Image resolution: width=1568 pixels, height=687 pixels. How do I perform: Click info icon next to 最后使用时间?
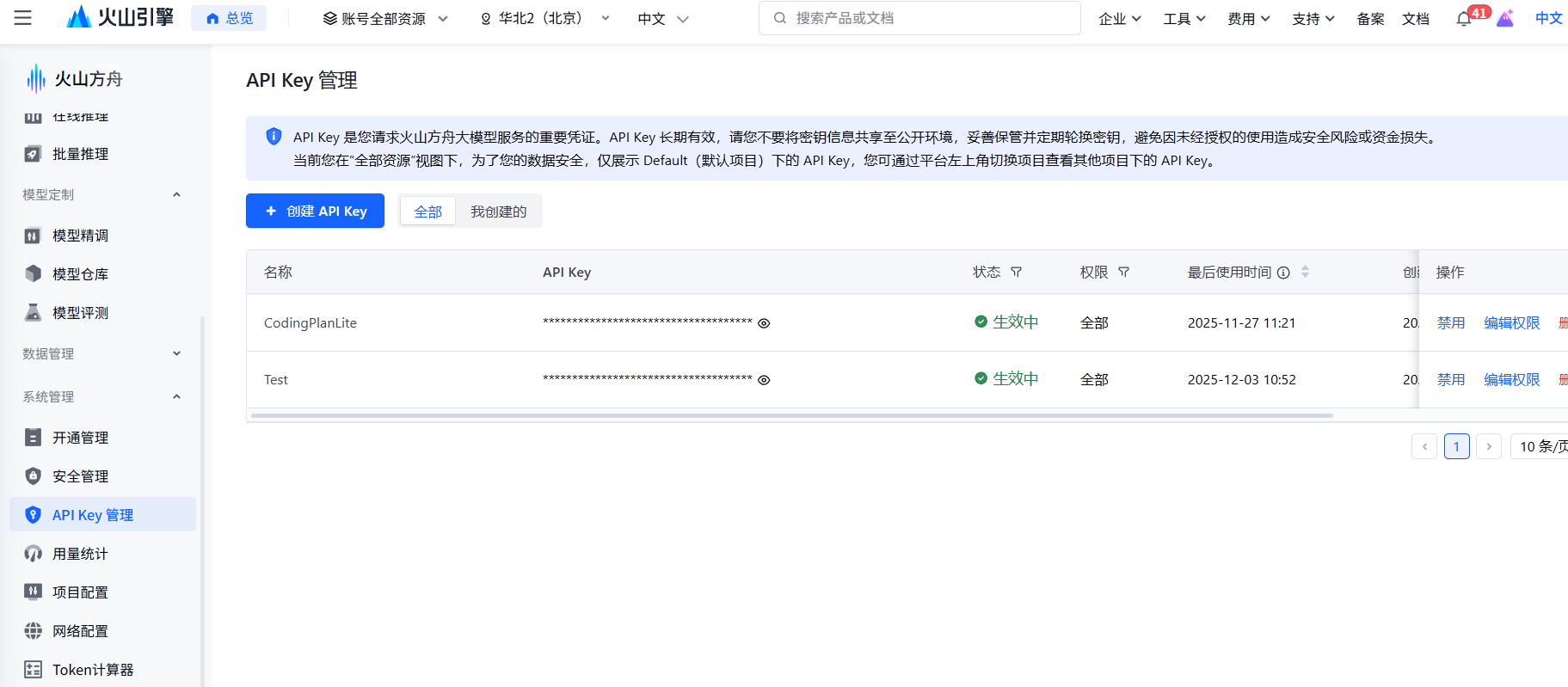point(1283,273)
